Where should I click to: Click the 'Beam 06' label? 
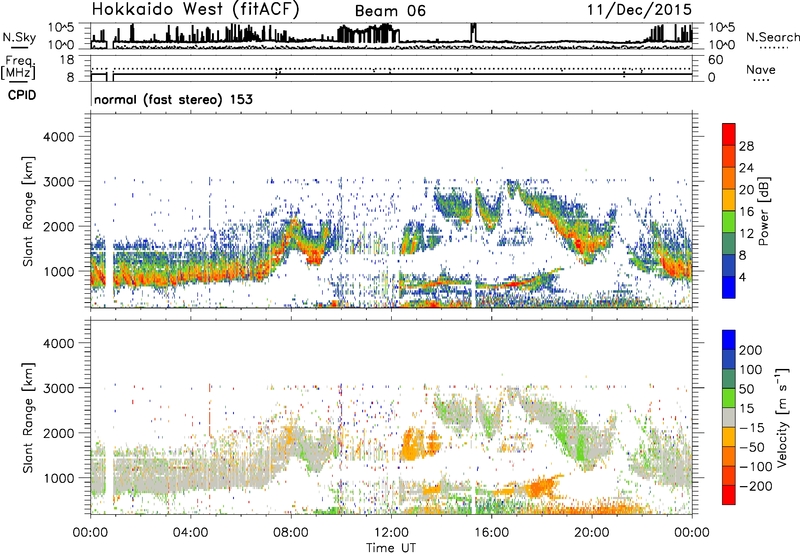(x=390, y=11)
